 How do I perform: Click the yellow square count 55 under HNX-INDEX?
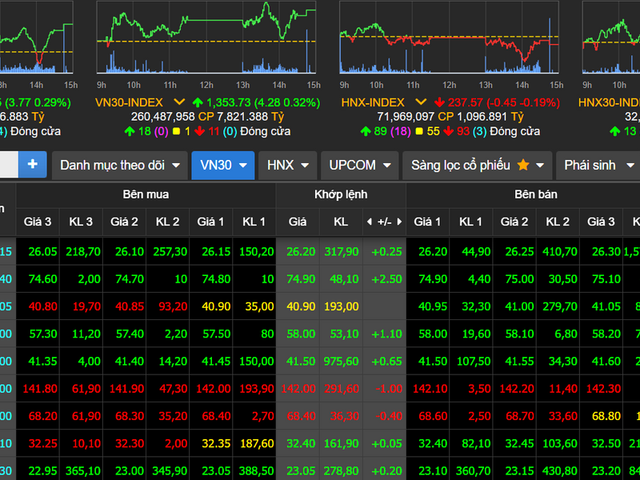(x=428, y=131)
